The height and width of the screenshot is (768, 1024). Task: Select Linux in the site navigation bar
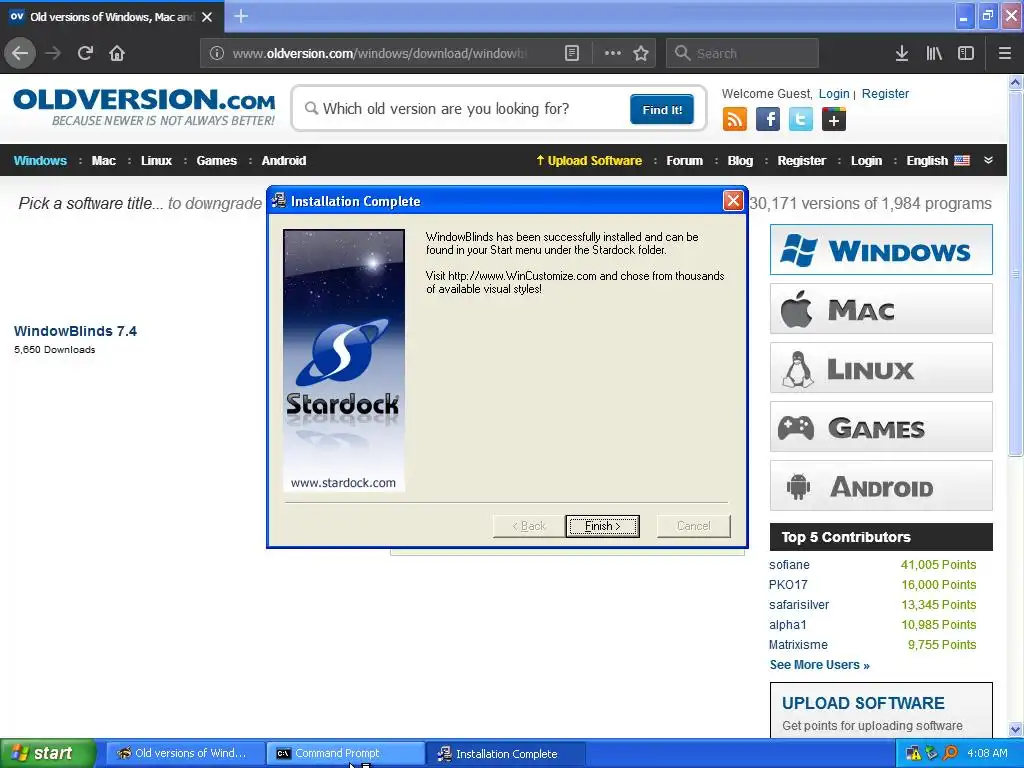pyautogui.click(x=156, y=161)
